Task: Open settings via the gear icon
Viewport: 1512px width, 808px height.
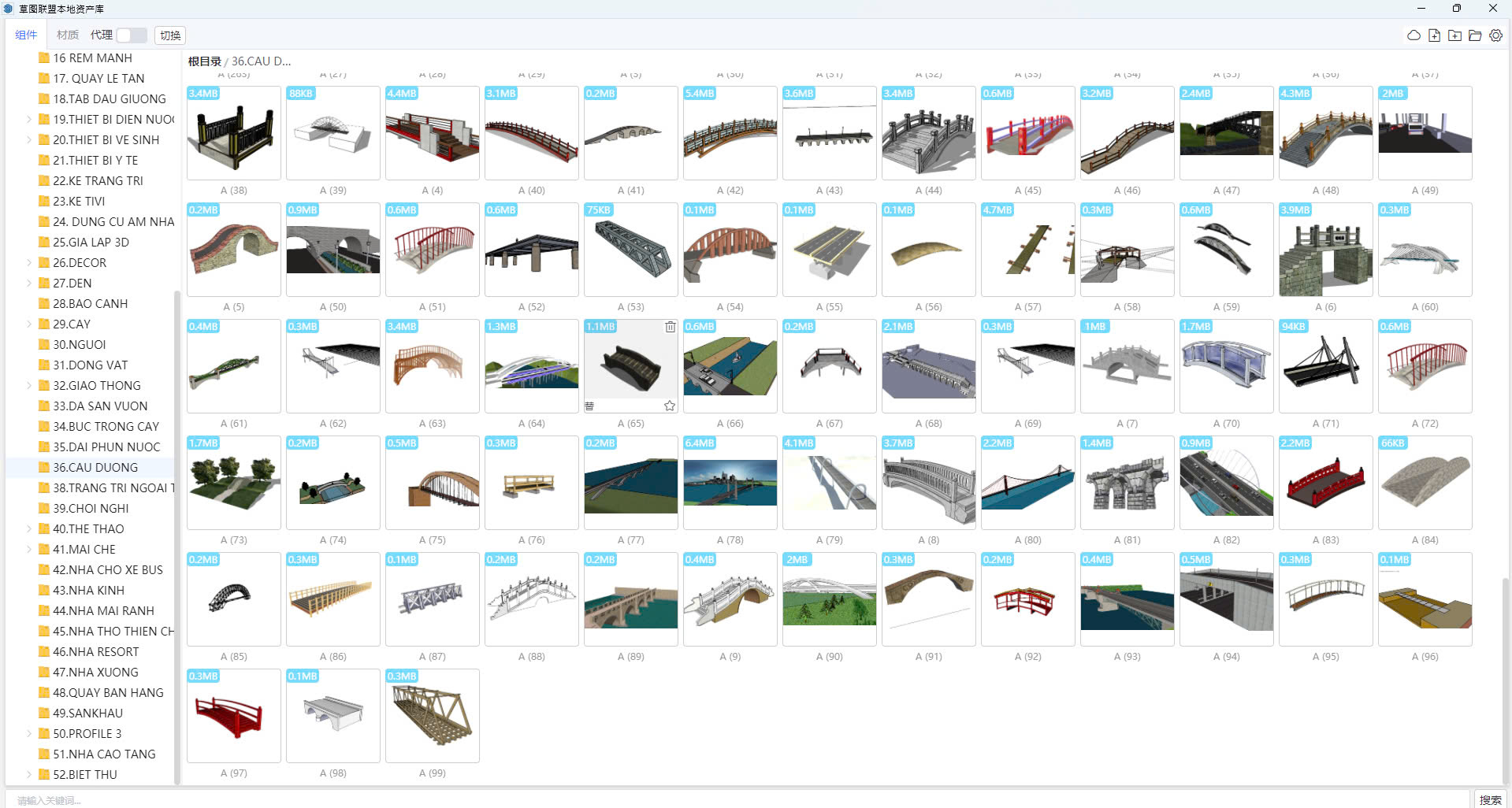Action: (1495, 35)
